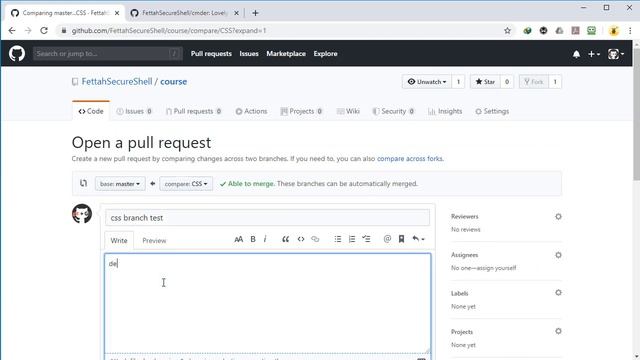The image size is (640, 360).
Task: Insert a quote with the quote icon
Action: coord(285,239)
